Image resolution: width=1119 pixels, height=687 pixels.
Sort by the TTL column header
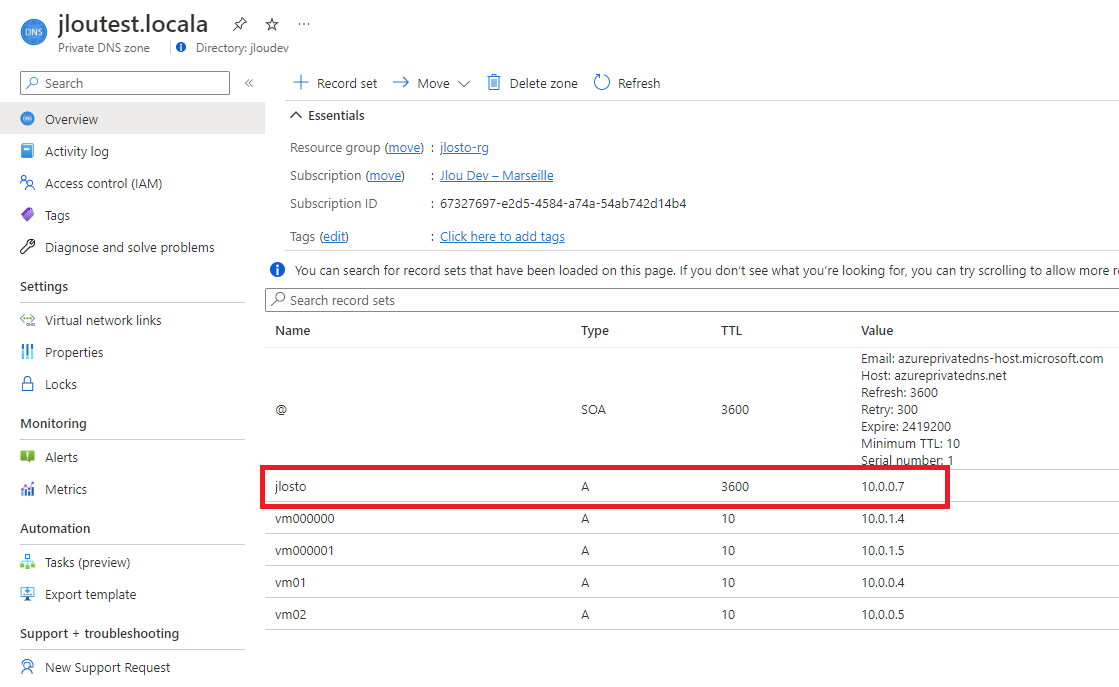click(731, 330)
